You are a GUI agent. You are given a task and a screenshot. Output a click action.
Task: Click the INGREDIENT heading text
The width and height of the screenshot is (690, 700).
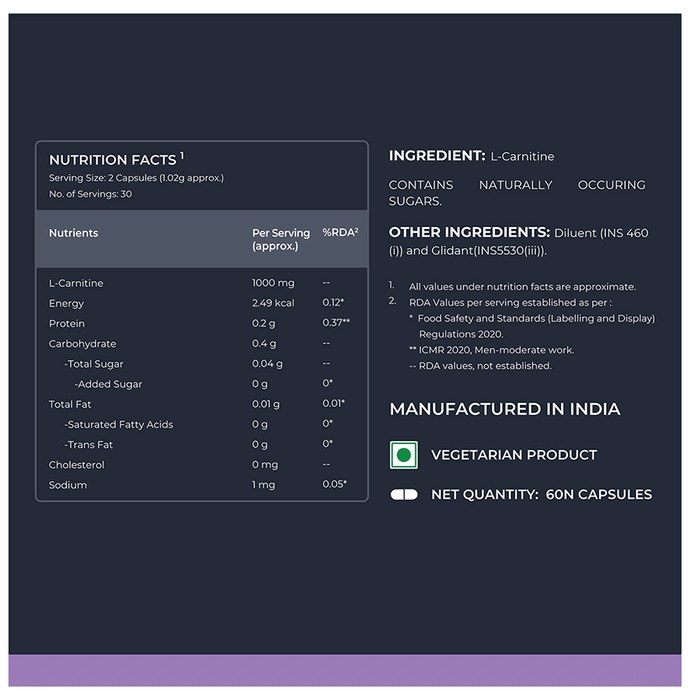(x=436, y=155)
